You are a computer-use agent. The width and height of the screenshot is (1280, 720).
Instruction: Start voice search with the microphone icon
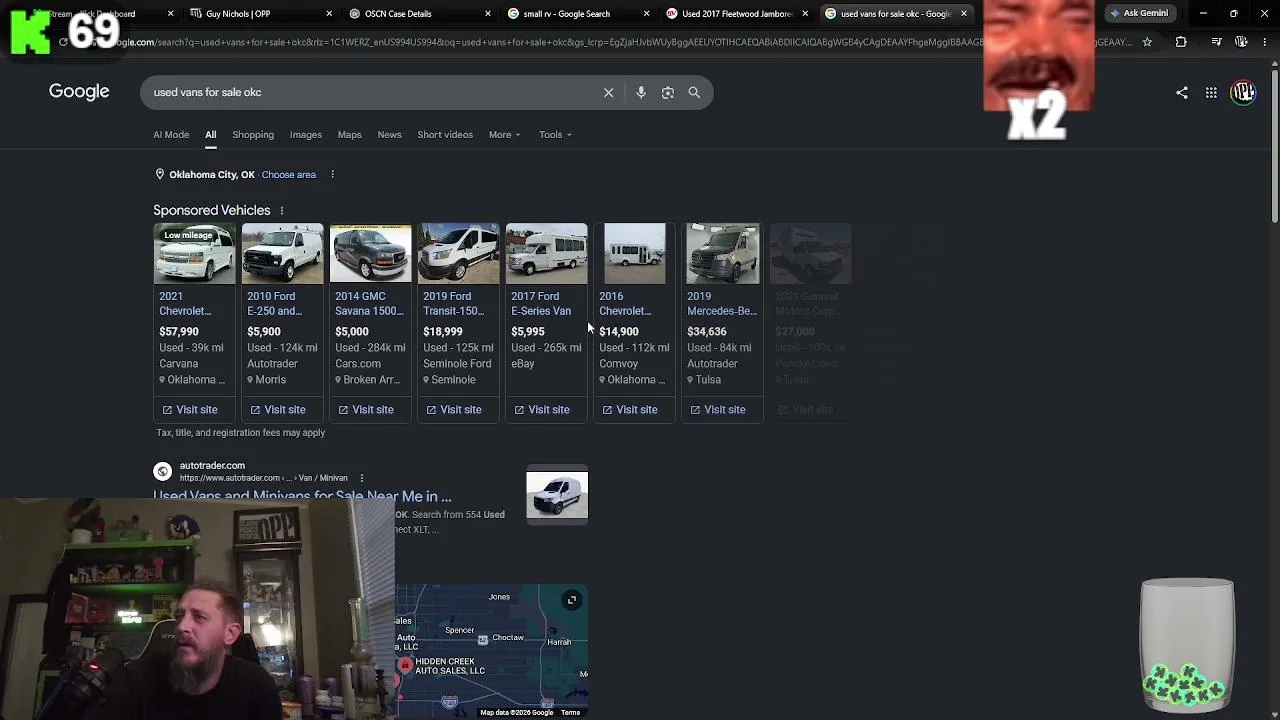pos(641,92)
